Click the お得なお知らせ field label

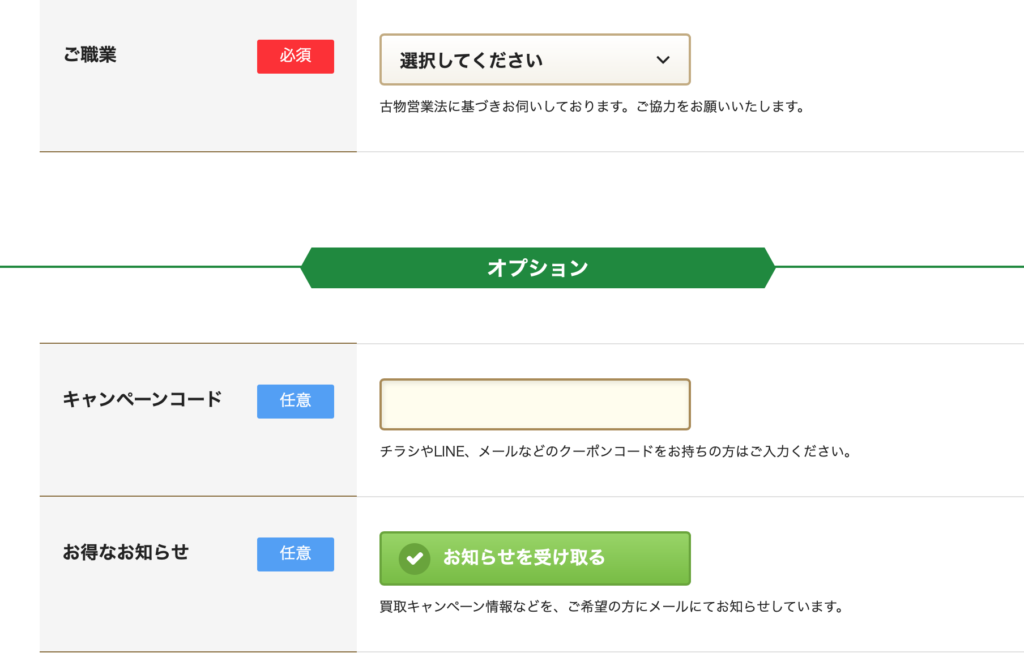pos(126,552)
